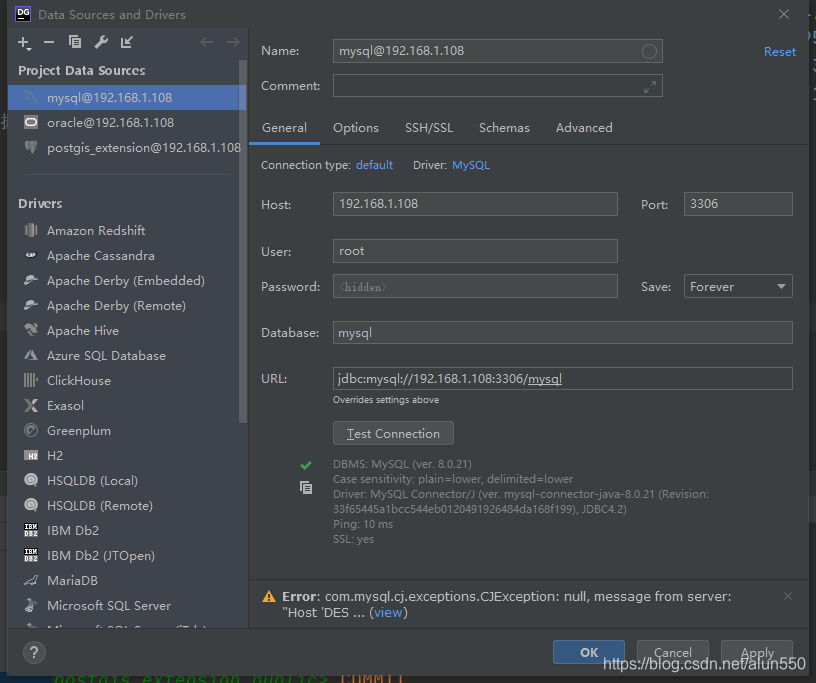Image resolution: width=816 pixels, height=683 pixels.
Task: Confirm with OK button
Action: coord(589,652)
